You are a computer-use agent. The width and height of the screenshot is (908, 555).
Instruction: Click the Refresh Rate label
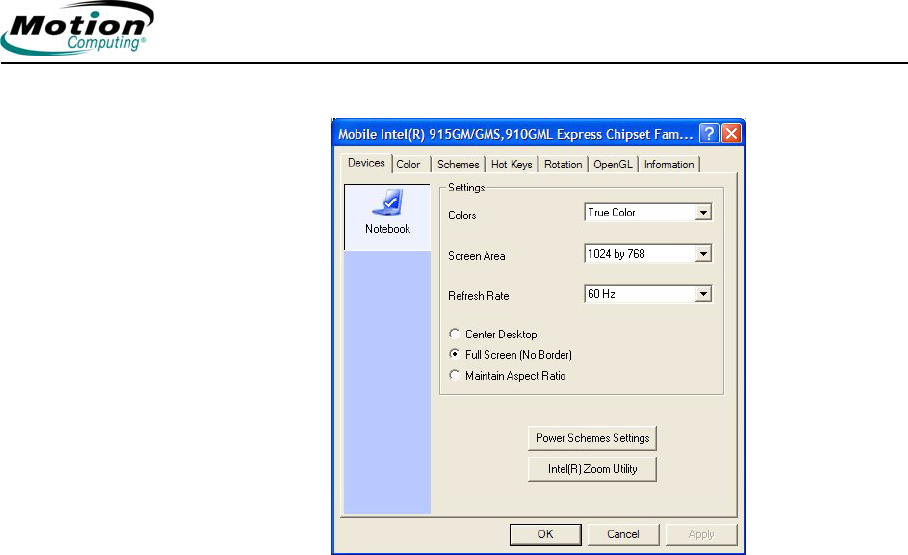478,296
